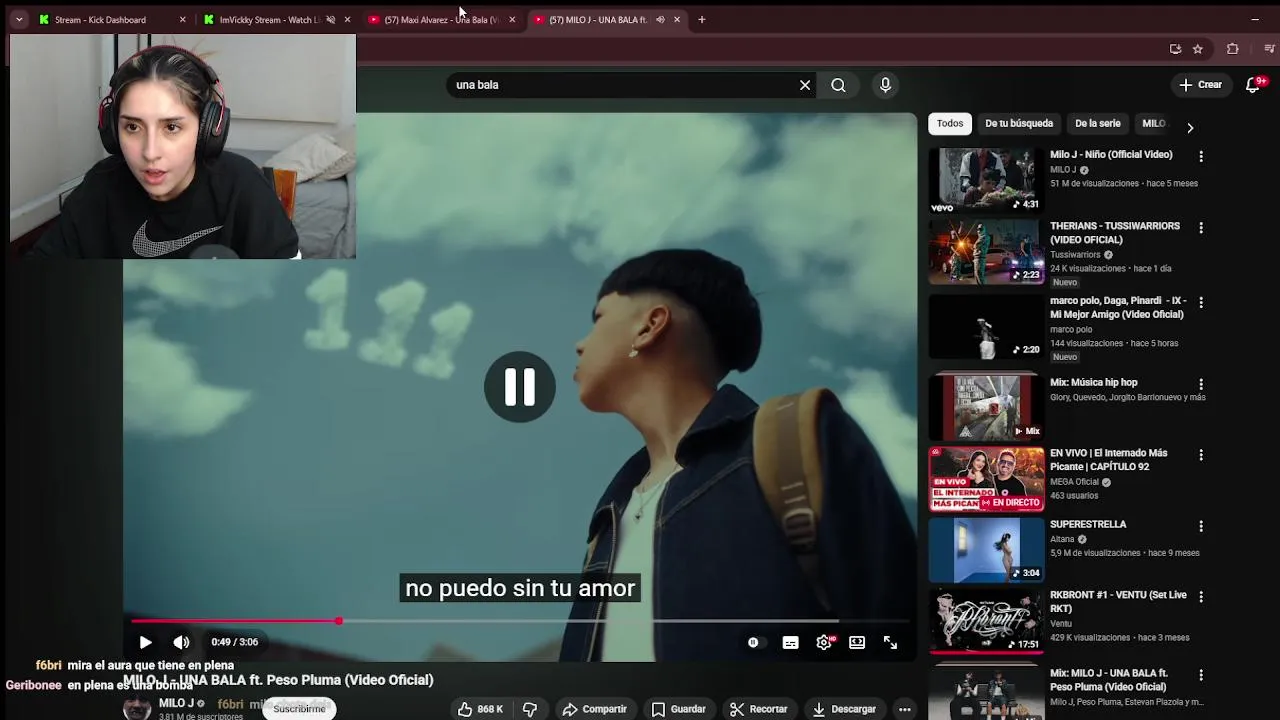This screenshot has height=720, width=1280.
Task: Bookmark this page with the star icon
Action: pos(1197,48)
